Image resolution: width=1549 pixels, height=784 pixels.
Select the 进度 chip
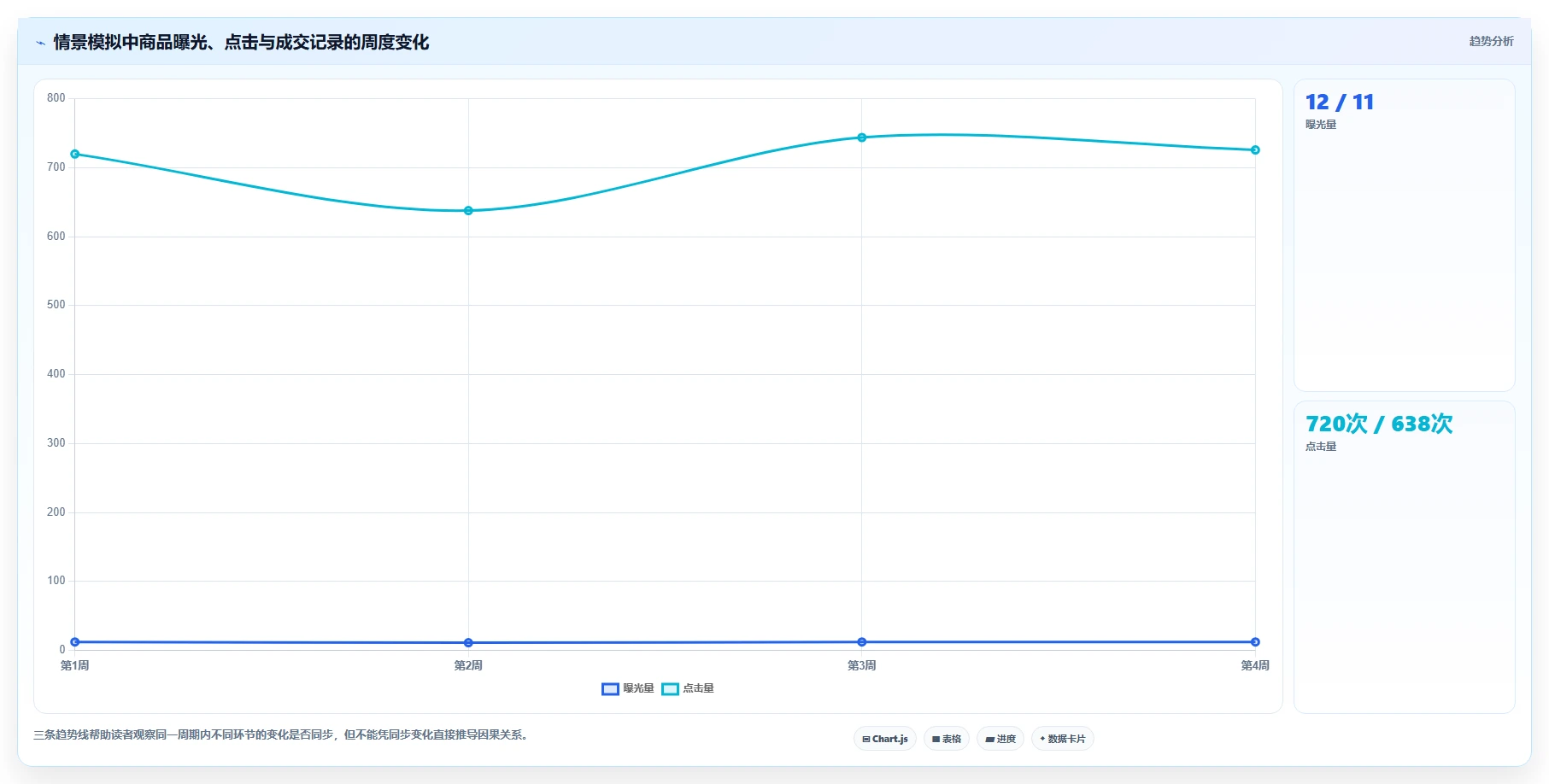(1000, 739)
